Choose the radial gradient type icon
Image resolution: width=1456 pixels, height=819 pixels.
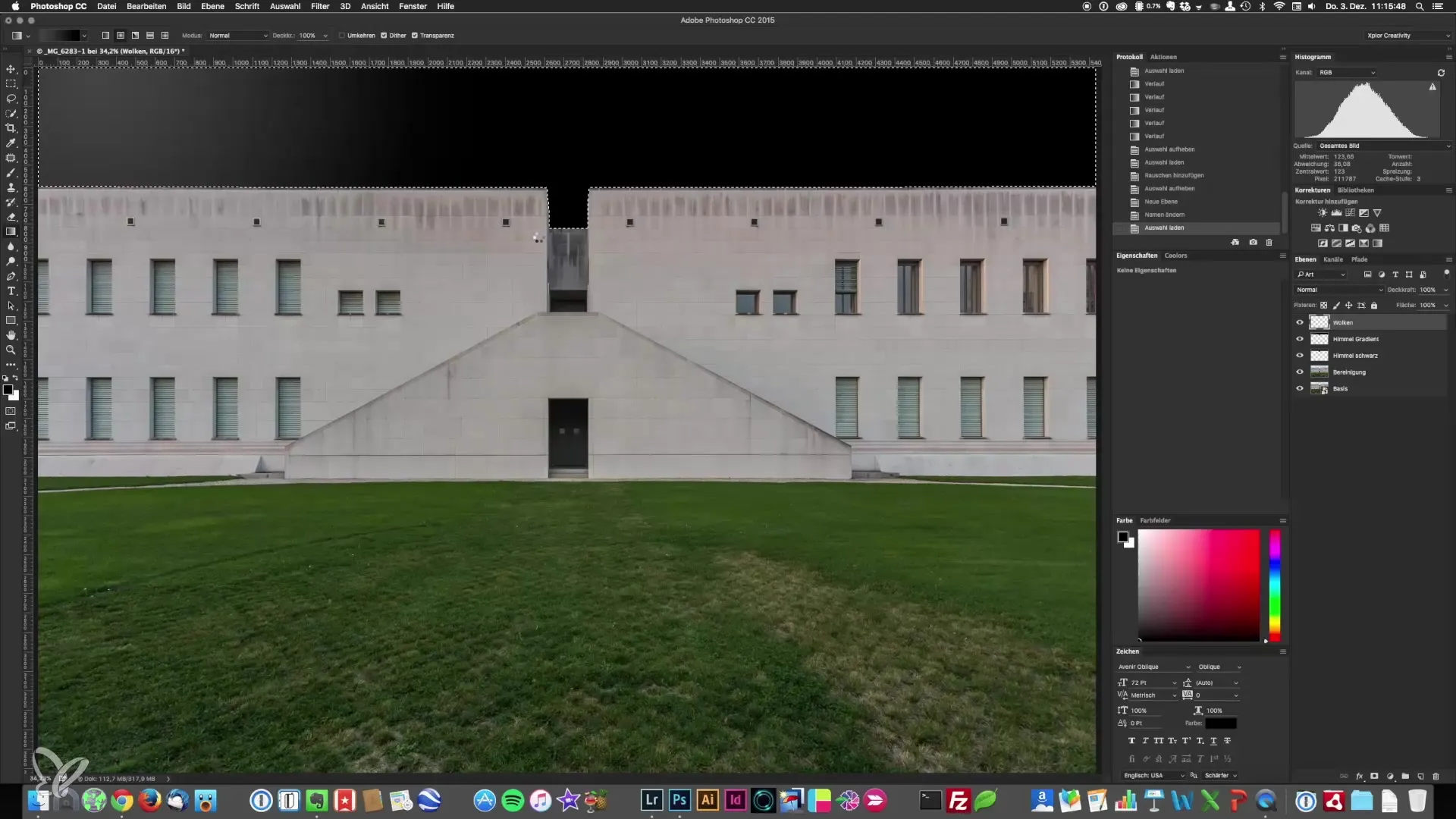pyautogui.click(x=120, y=36)
